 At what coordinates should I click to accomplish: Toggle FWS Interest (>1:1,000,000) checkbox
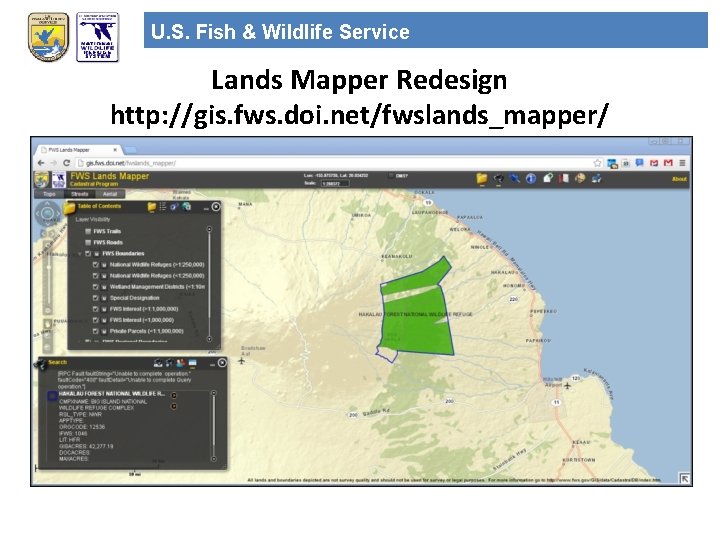point(96,309)
